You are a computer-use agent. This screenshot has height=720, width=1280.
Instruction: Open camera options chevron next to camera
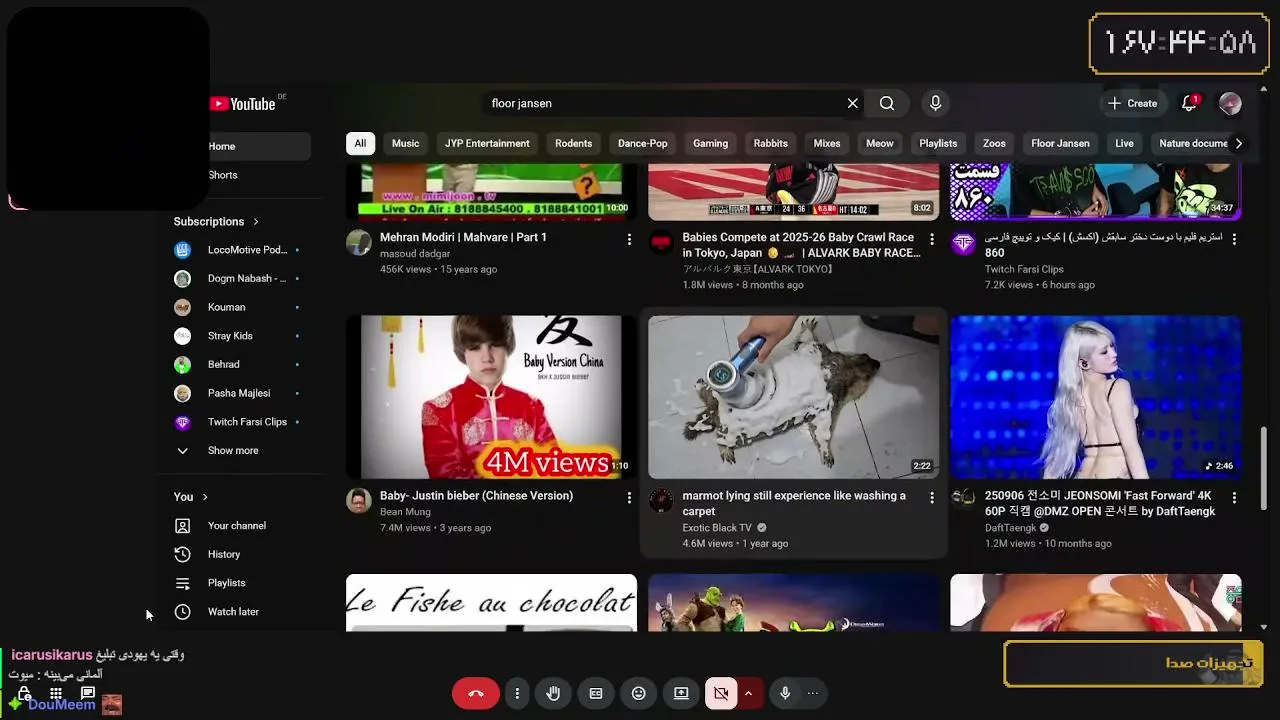pos(749,693)
